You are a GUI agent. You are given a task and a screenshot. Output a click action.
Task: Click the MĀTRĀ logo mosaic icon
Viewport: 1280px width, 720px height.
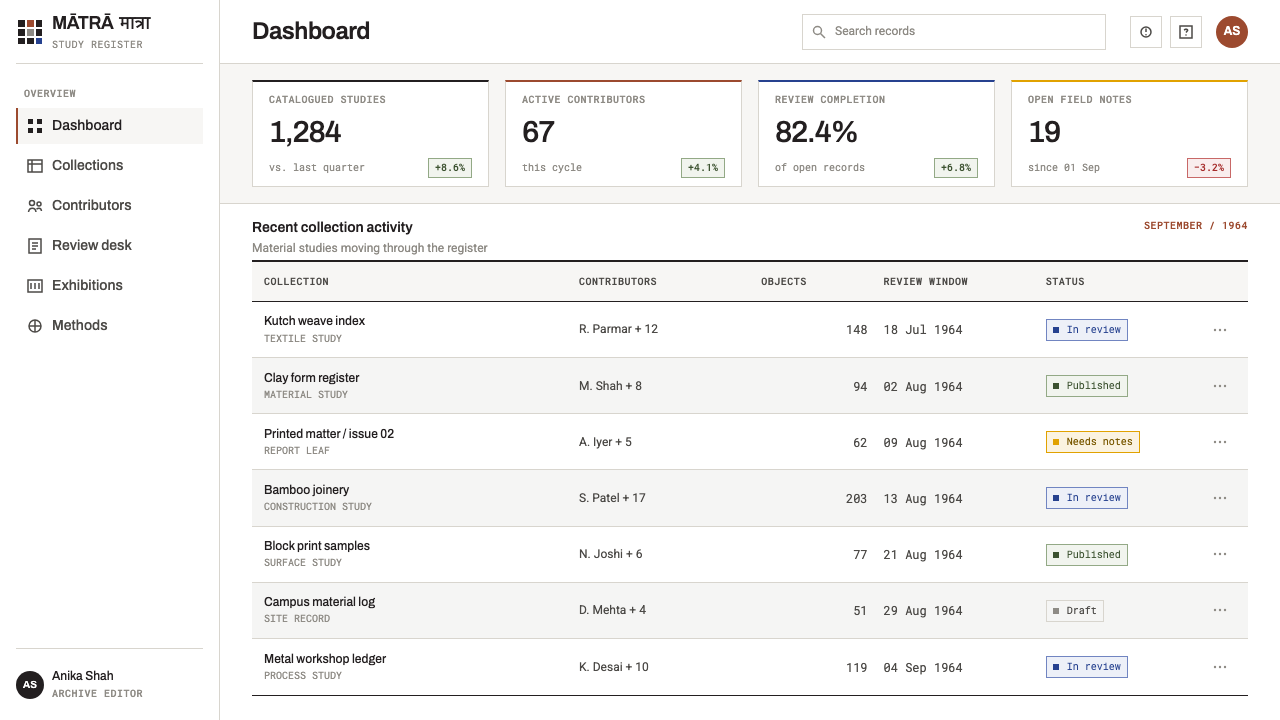click(x=30, y=31)
